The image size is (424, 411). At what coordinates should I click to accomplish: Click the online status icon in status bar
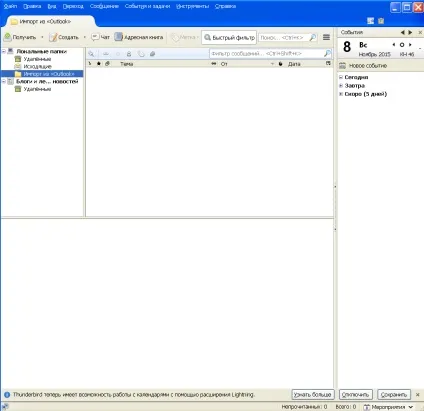pyautogui.click(x=5, y=407)
